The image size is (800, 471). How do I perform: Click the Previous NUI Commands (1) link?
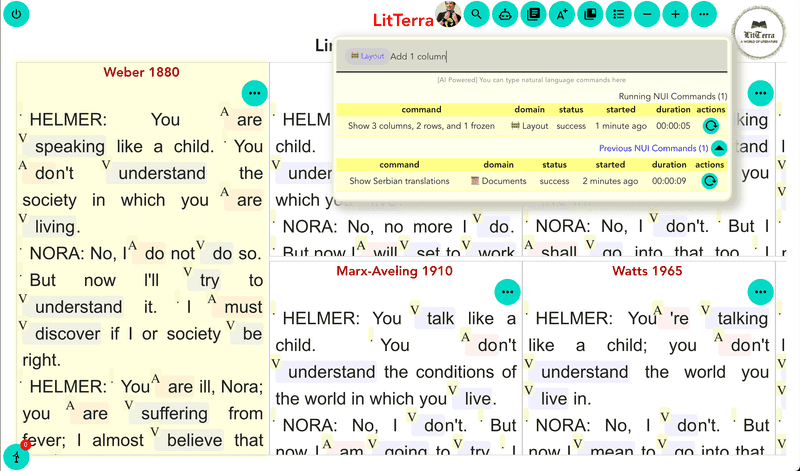pyautogui.click(x=653, y=148)
